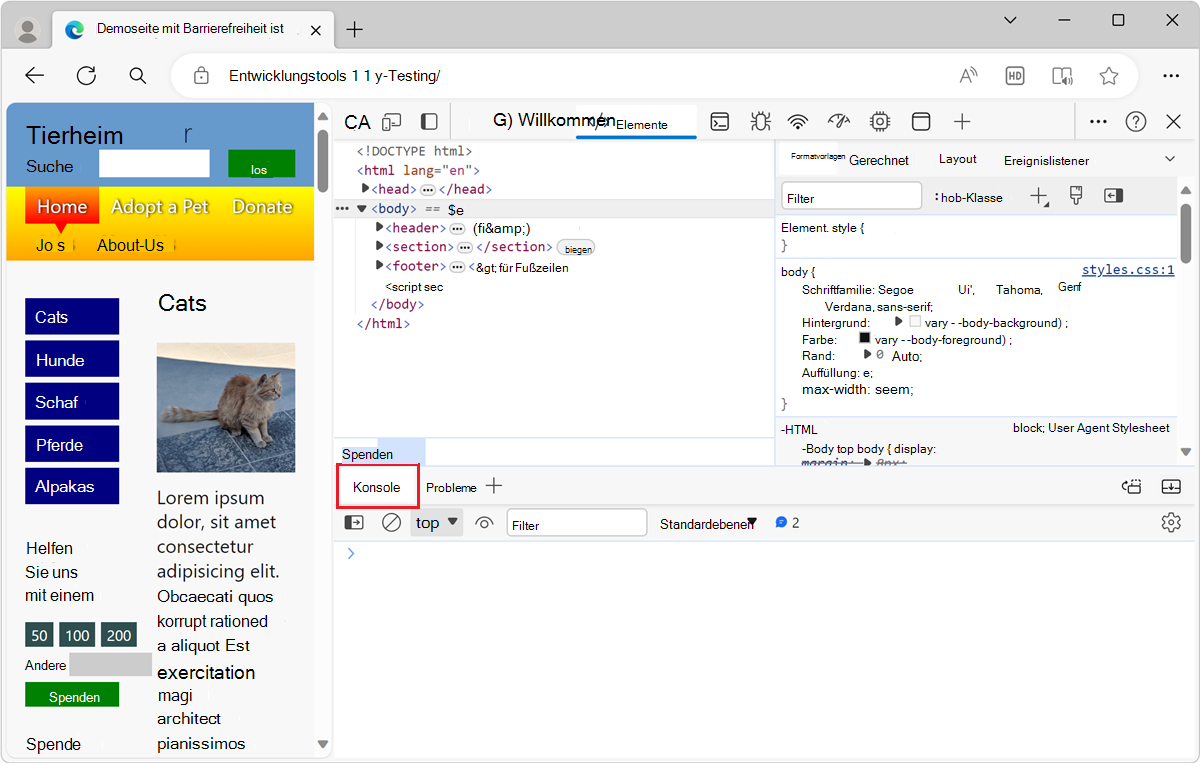Click the clear console icon
Screen dimensions: 1200x763
[392, 523]
